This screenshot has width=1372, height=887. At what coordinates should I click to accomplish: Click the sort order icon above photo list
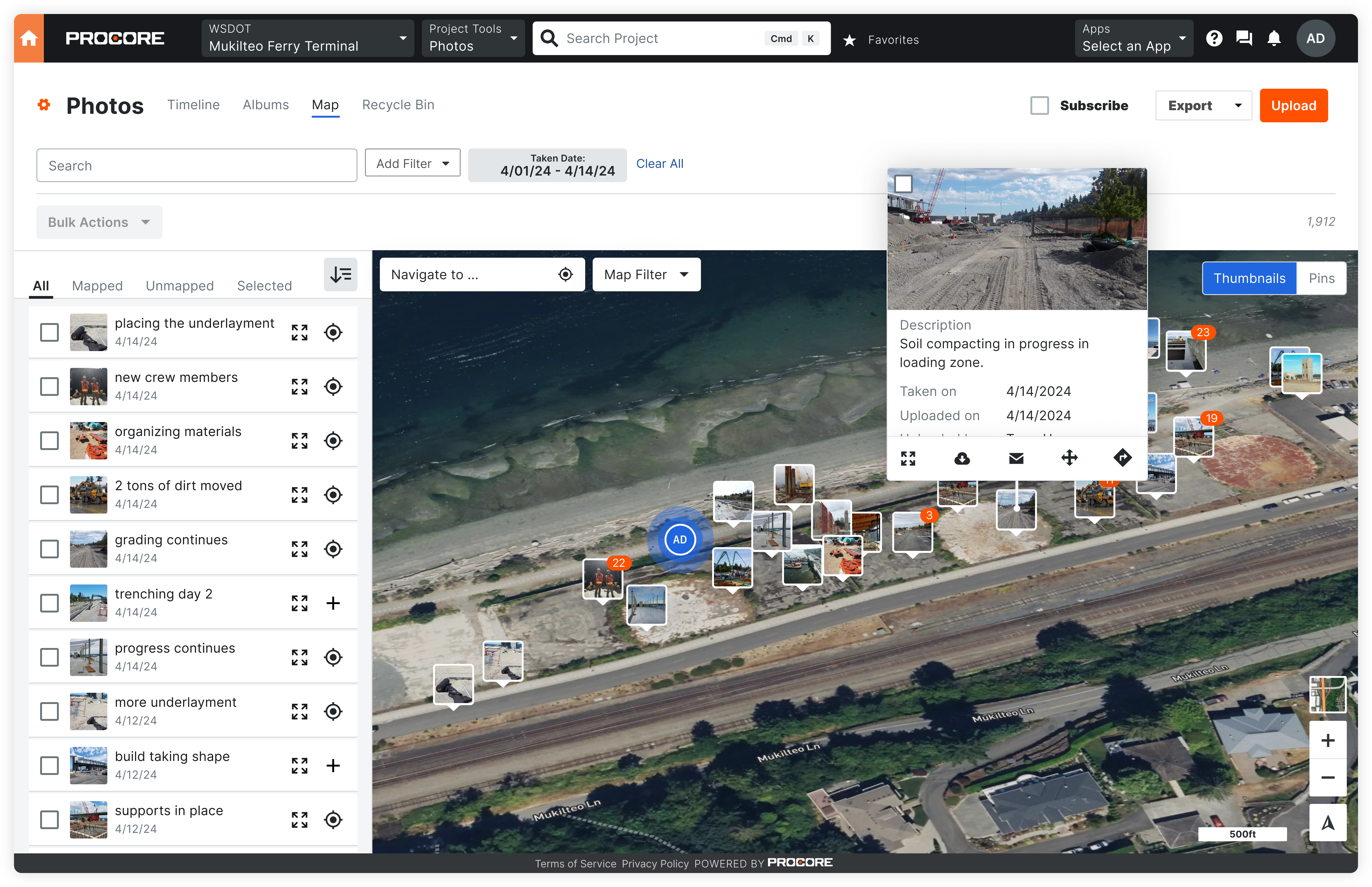pos(340,275)
